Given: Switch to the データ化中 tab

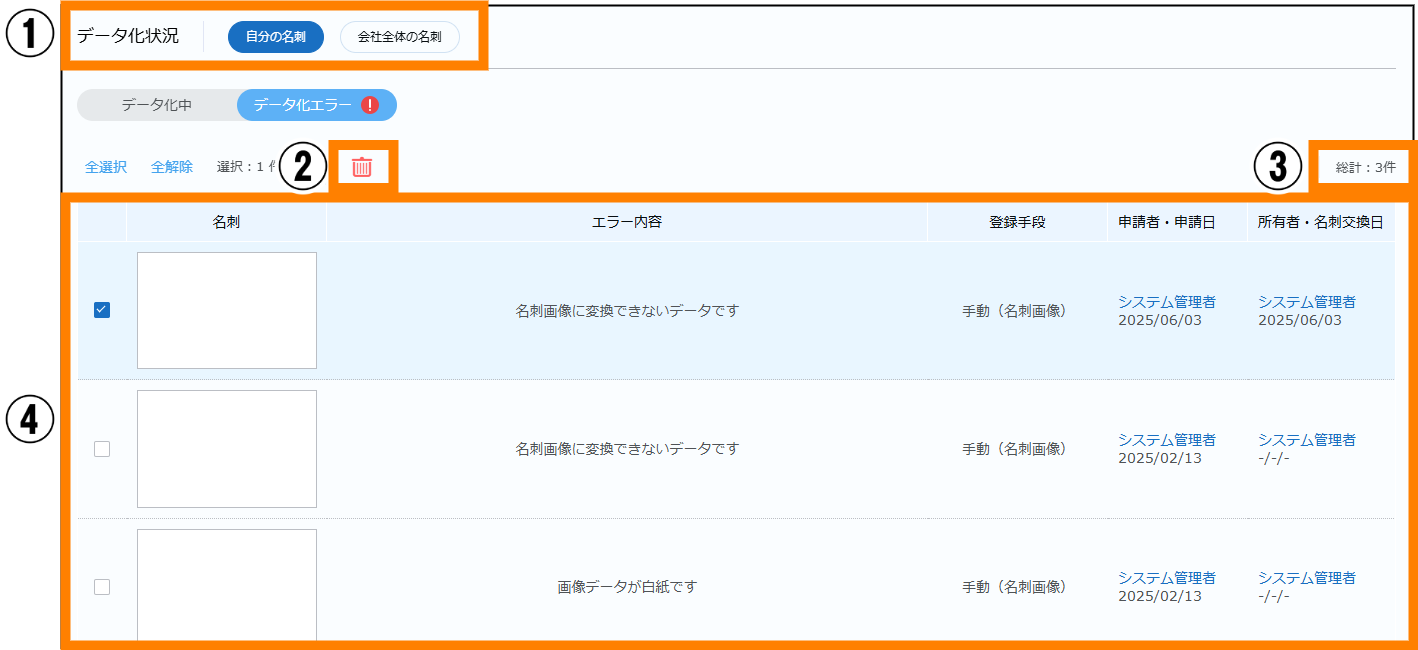Looking at the screenshot, I should coord(157,105).
